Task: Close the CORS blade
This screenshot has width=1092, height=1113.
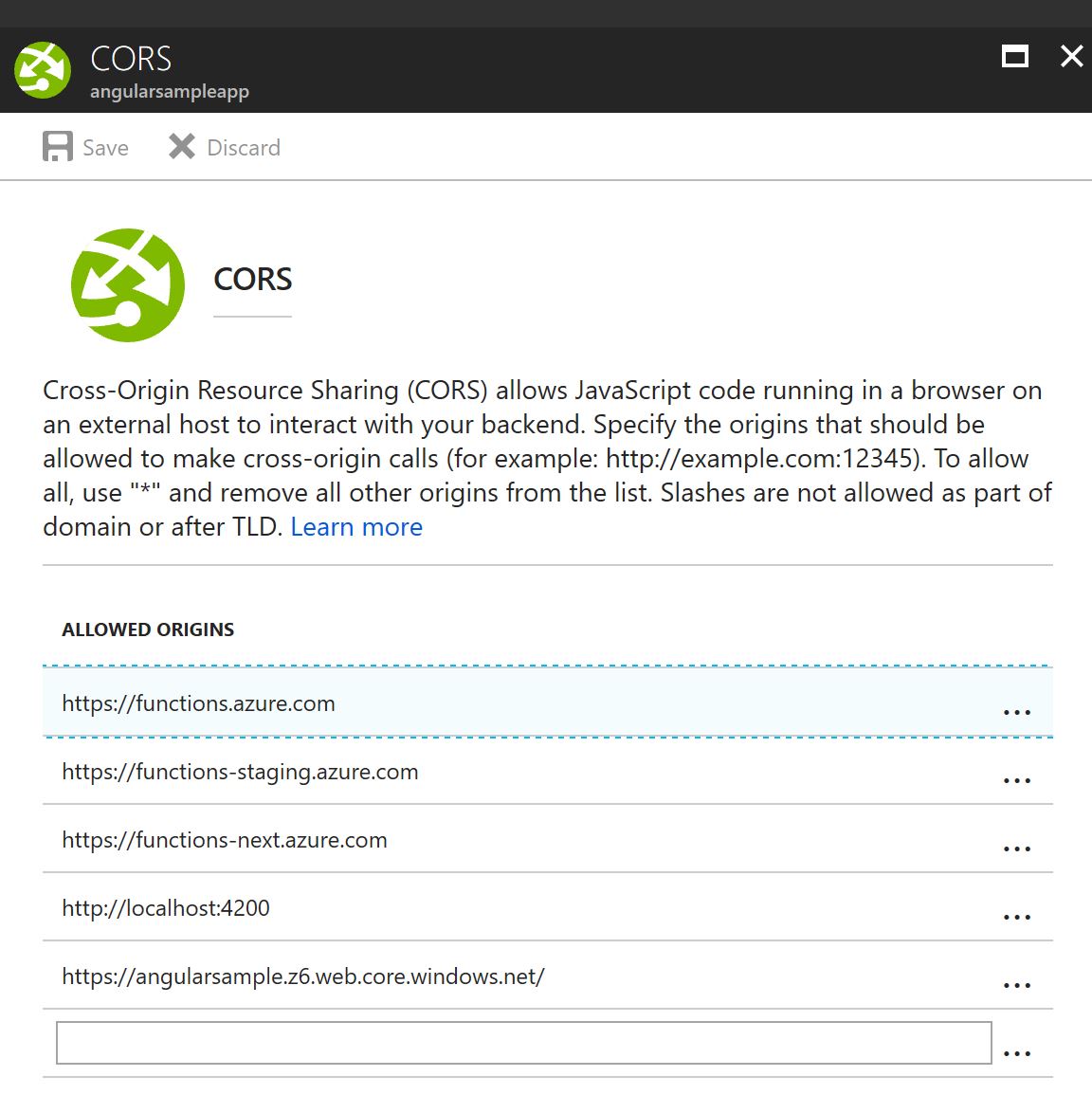Action: click(1071, 56)
